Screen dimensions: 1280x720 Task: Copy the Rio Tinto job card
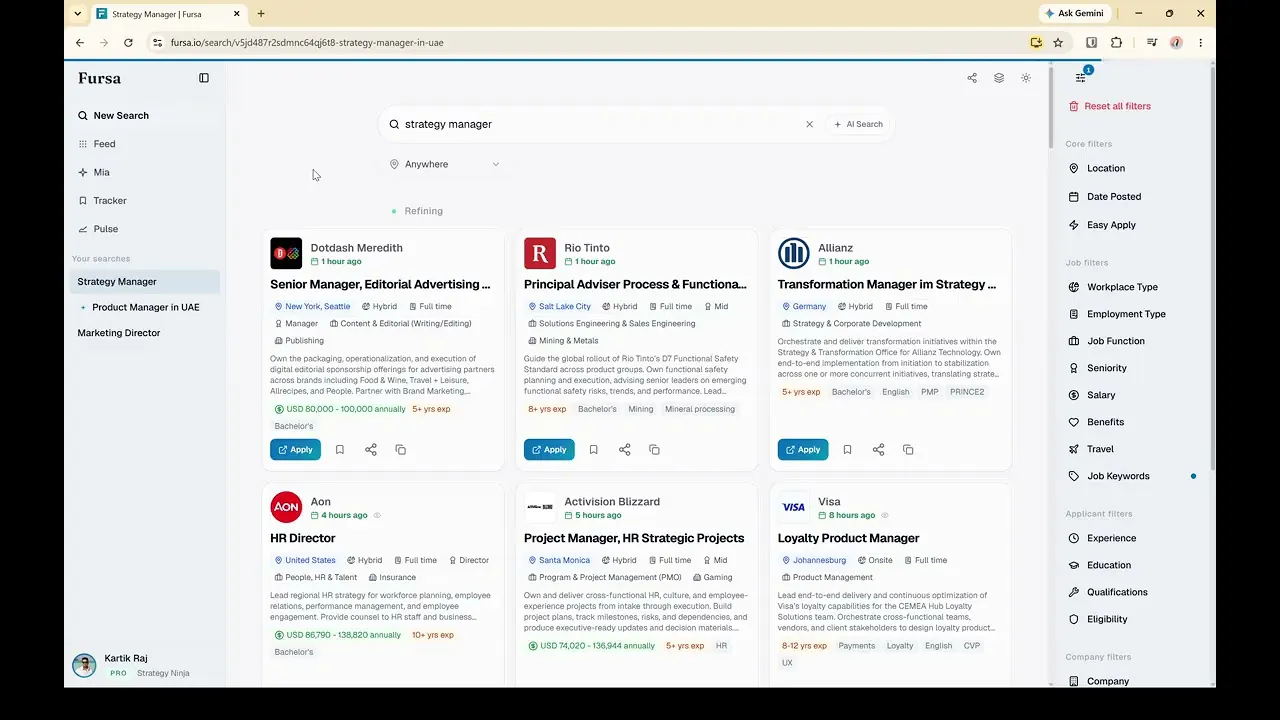(655, 450)
